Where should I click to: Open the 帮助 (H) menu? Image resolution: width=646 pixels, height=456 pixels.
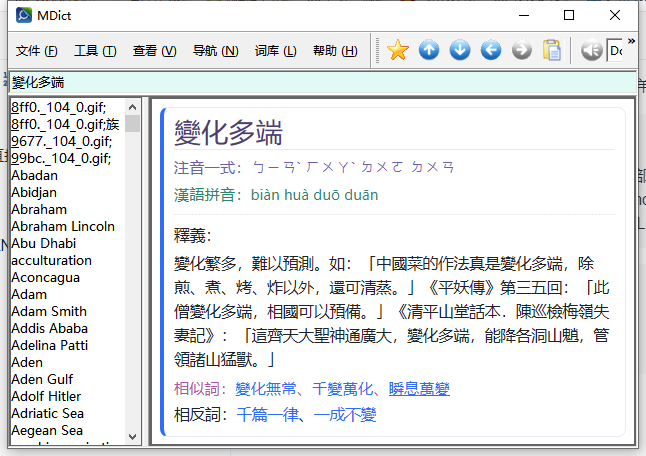335,51
